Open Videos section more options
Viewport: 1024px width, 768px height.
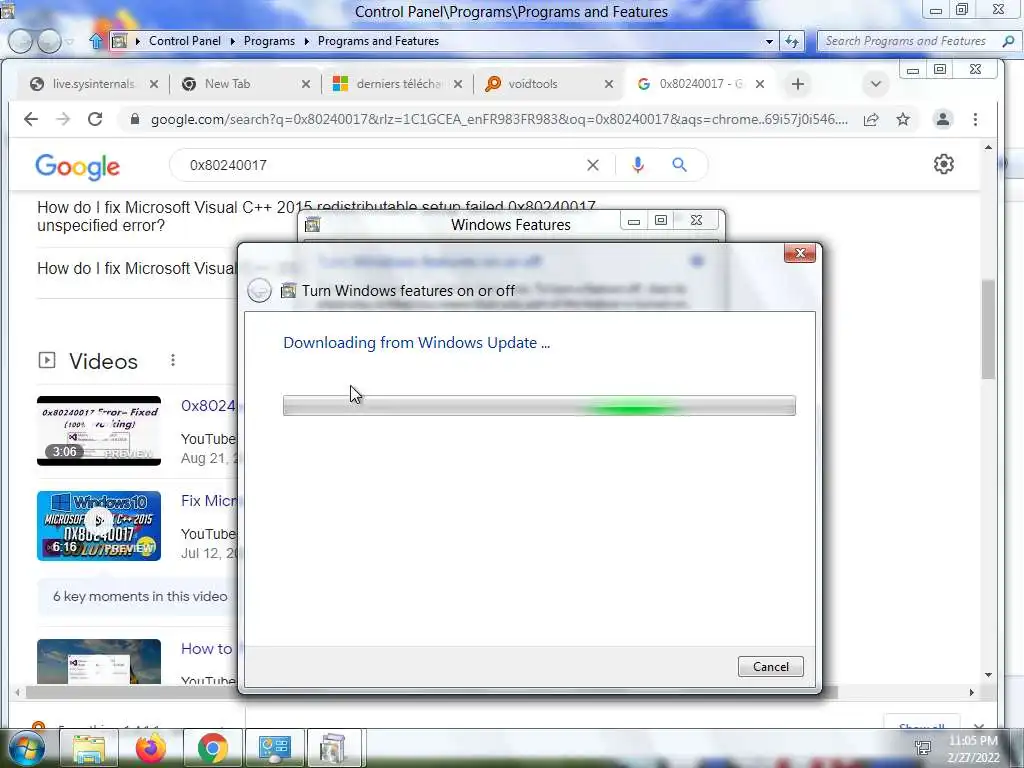click(172, 360)
